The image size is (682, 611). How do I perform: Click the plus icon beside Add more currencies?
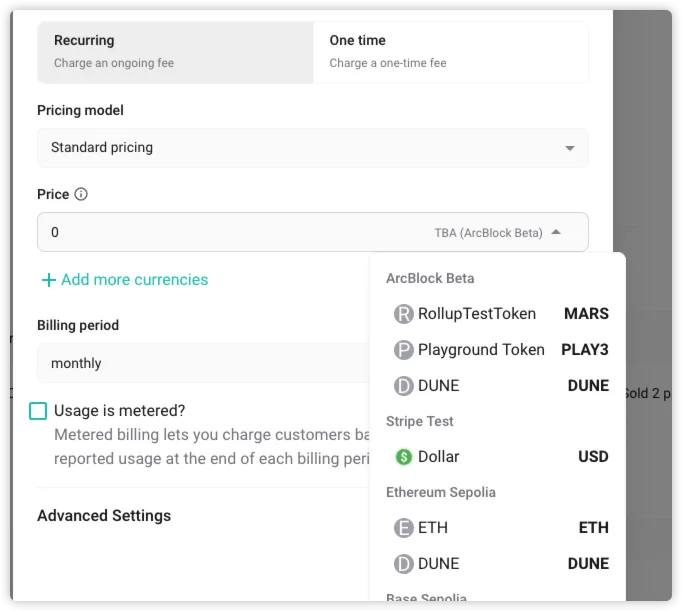tap(49, 280)
